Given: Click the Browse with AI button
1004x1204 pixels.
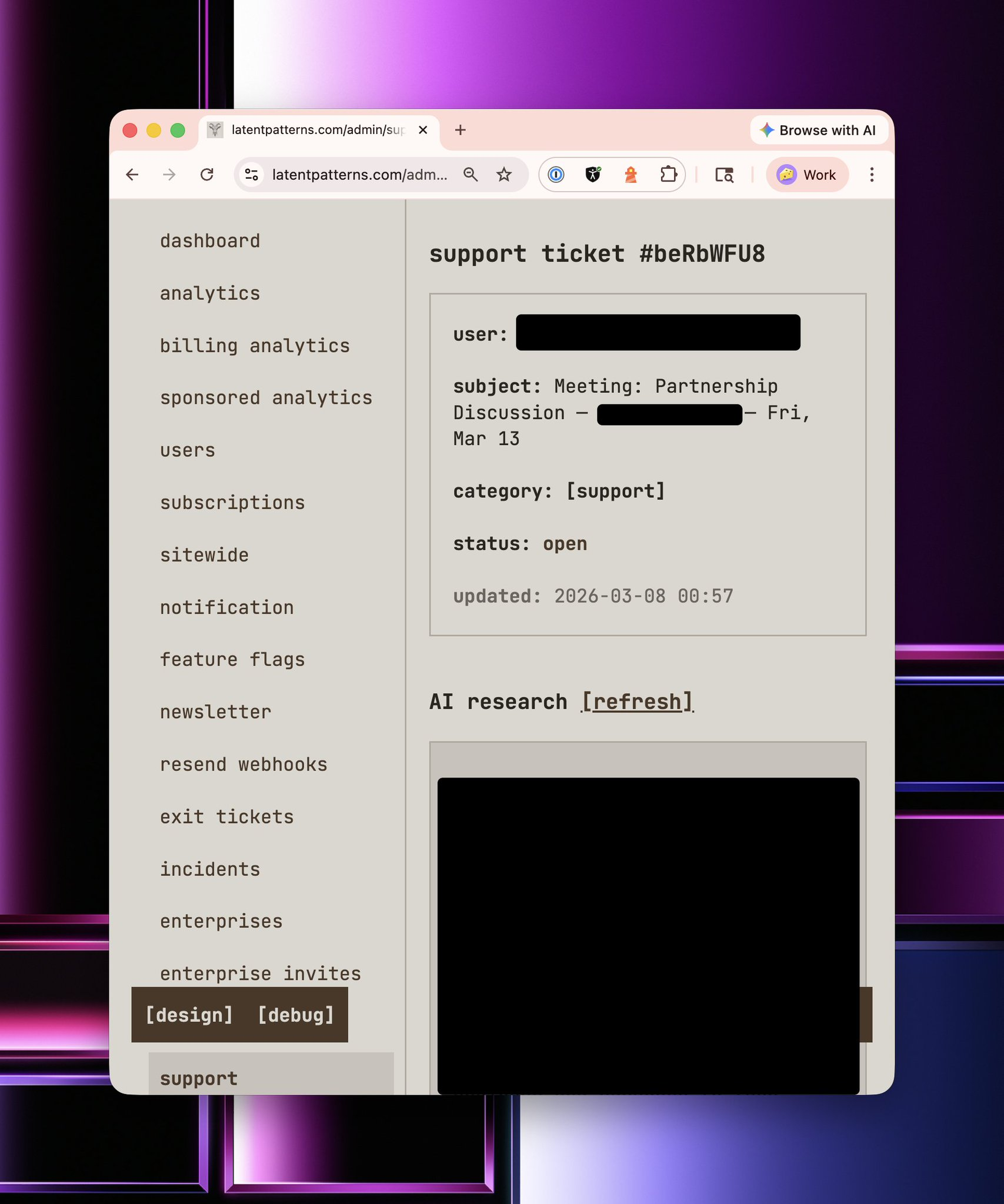Looking at the screenshot, I should (x=818, y=130).
